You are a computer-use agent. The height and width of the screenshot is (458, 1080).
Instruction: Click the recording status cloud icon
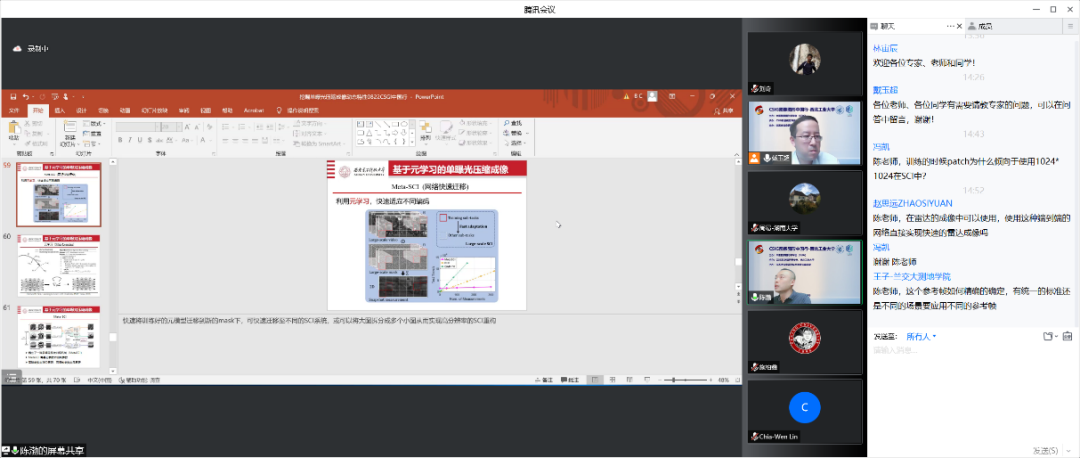(x=18, y=49)
